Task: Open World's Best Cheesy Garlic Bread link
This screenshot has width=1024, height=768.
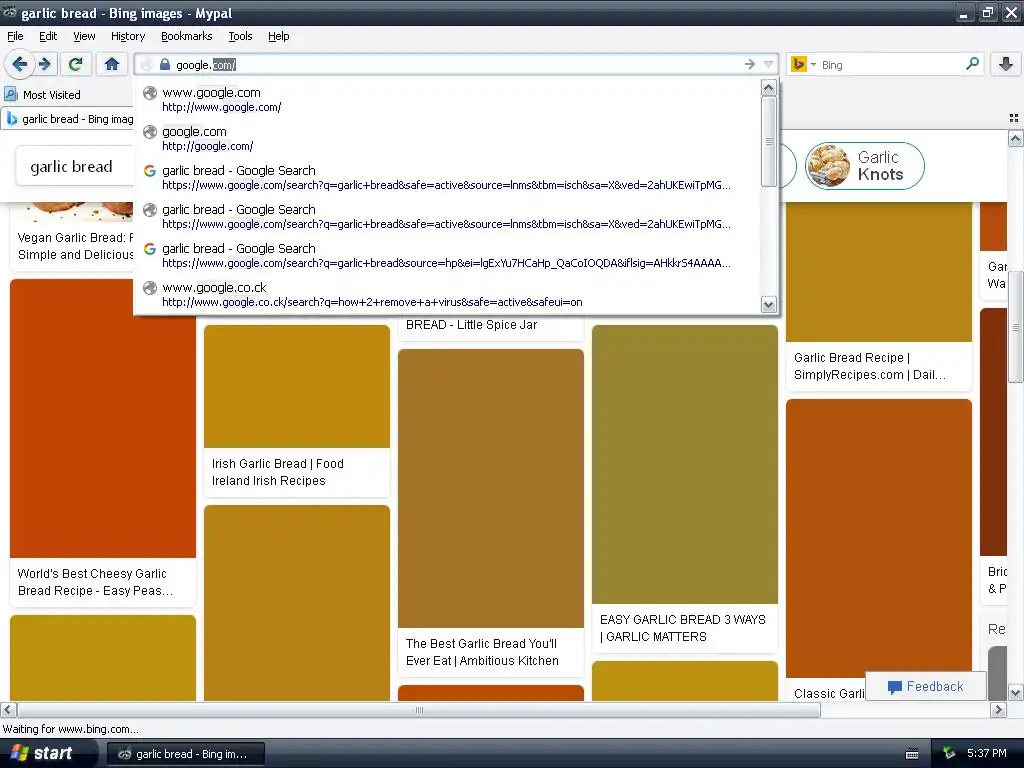Action: coord(95,582)
